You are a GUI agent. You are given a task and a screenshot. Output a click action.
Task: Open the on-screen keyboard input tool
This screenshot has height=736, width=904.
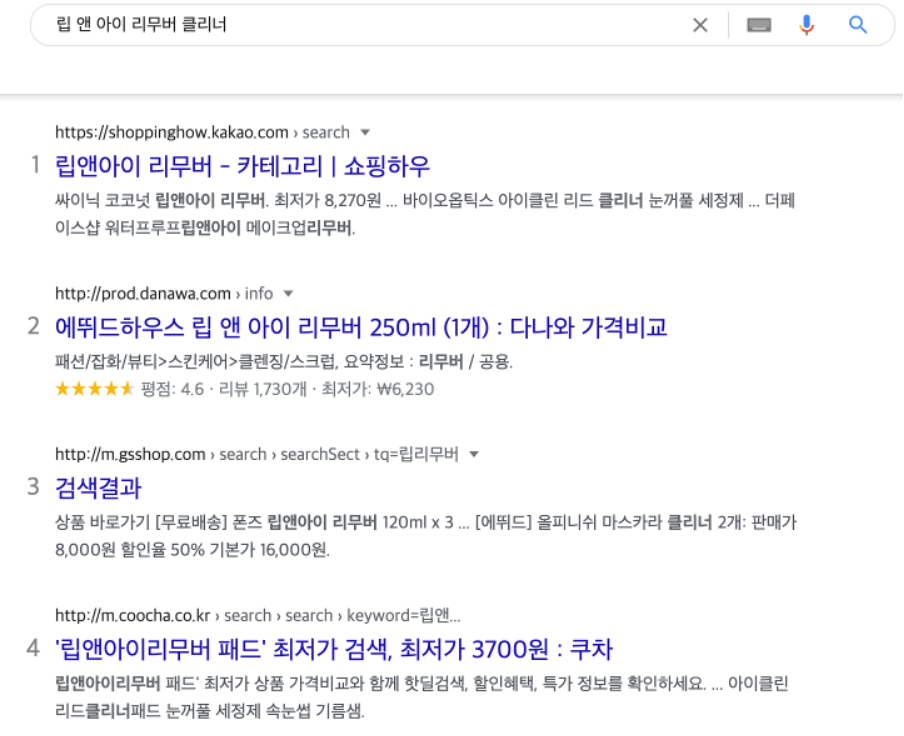pos(759,25)
